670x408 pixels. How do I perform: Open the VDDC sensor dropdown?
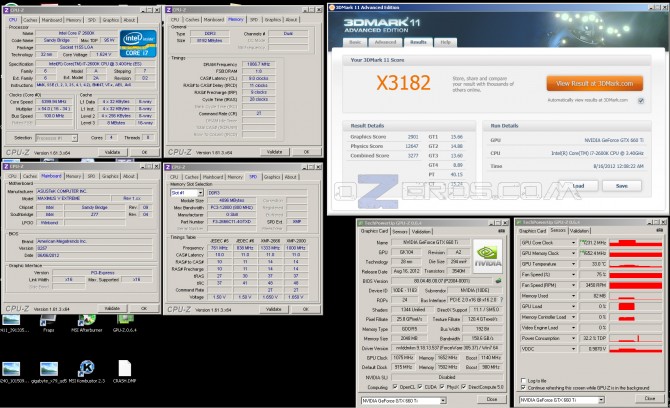pos(573,349)
